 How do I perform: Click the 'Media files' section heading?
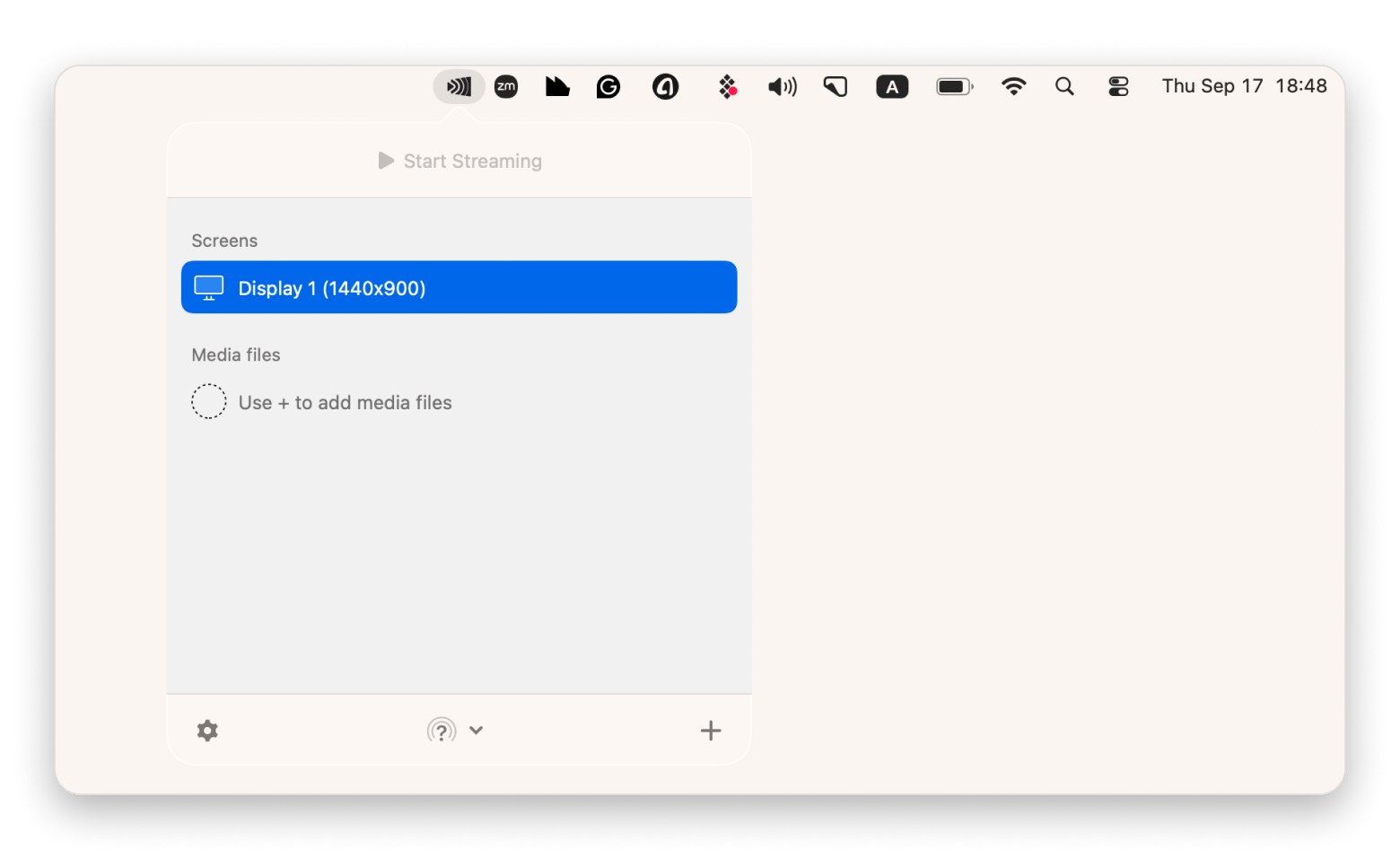(x=236, y=355)
